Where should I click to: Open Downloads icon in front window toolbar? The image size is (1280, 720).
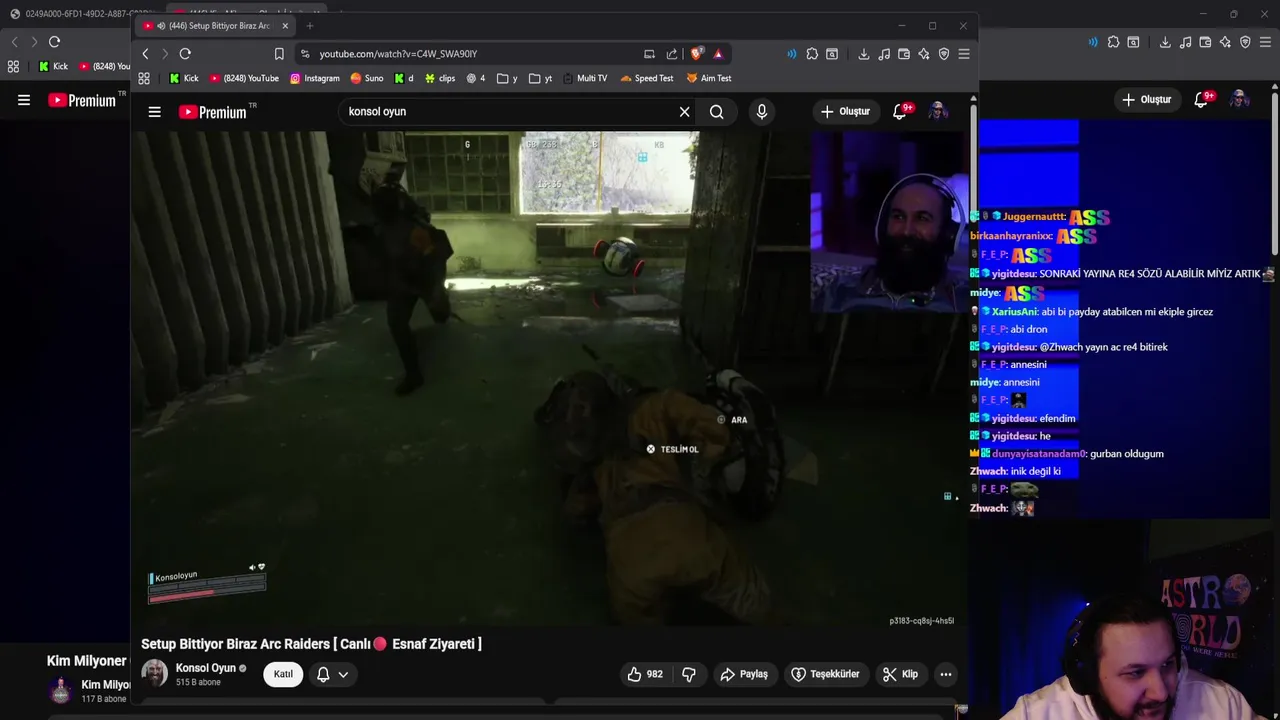(x=864, y=54)
